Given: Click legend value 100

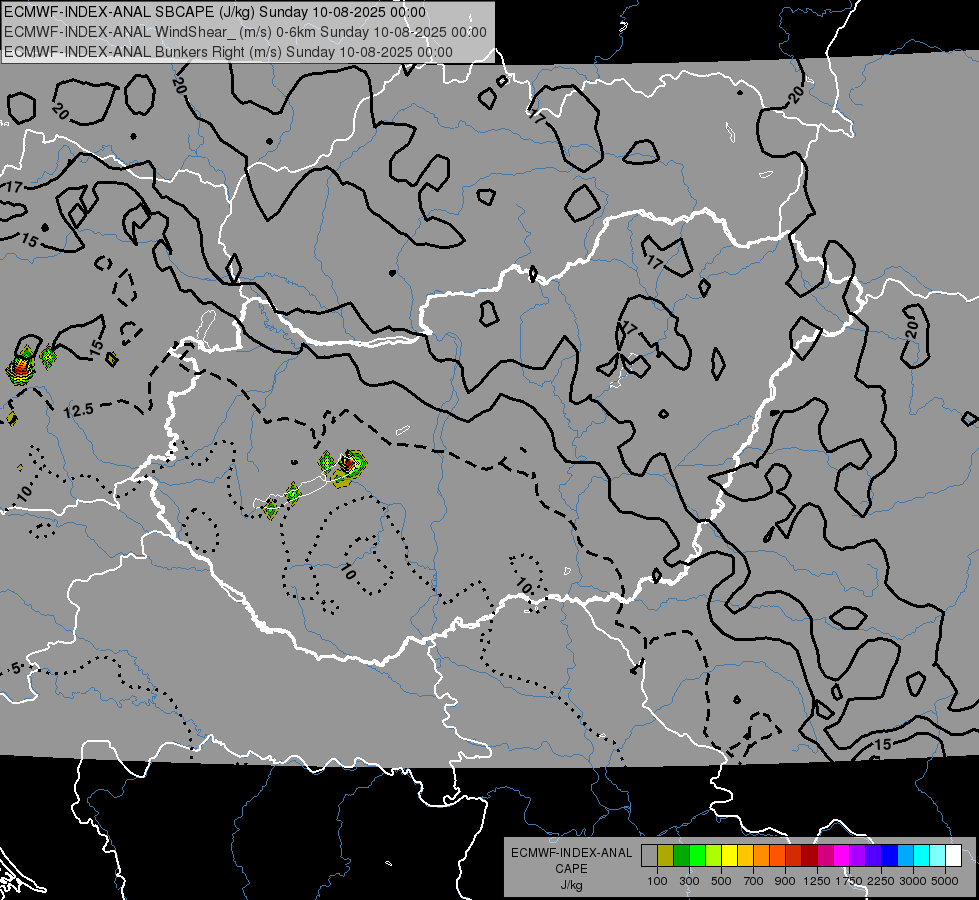Looking at the screenshot, I should tap(657, 881).
